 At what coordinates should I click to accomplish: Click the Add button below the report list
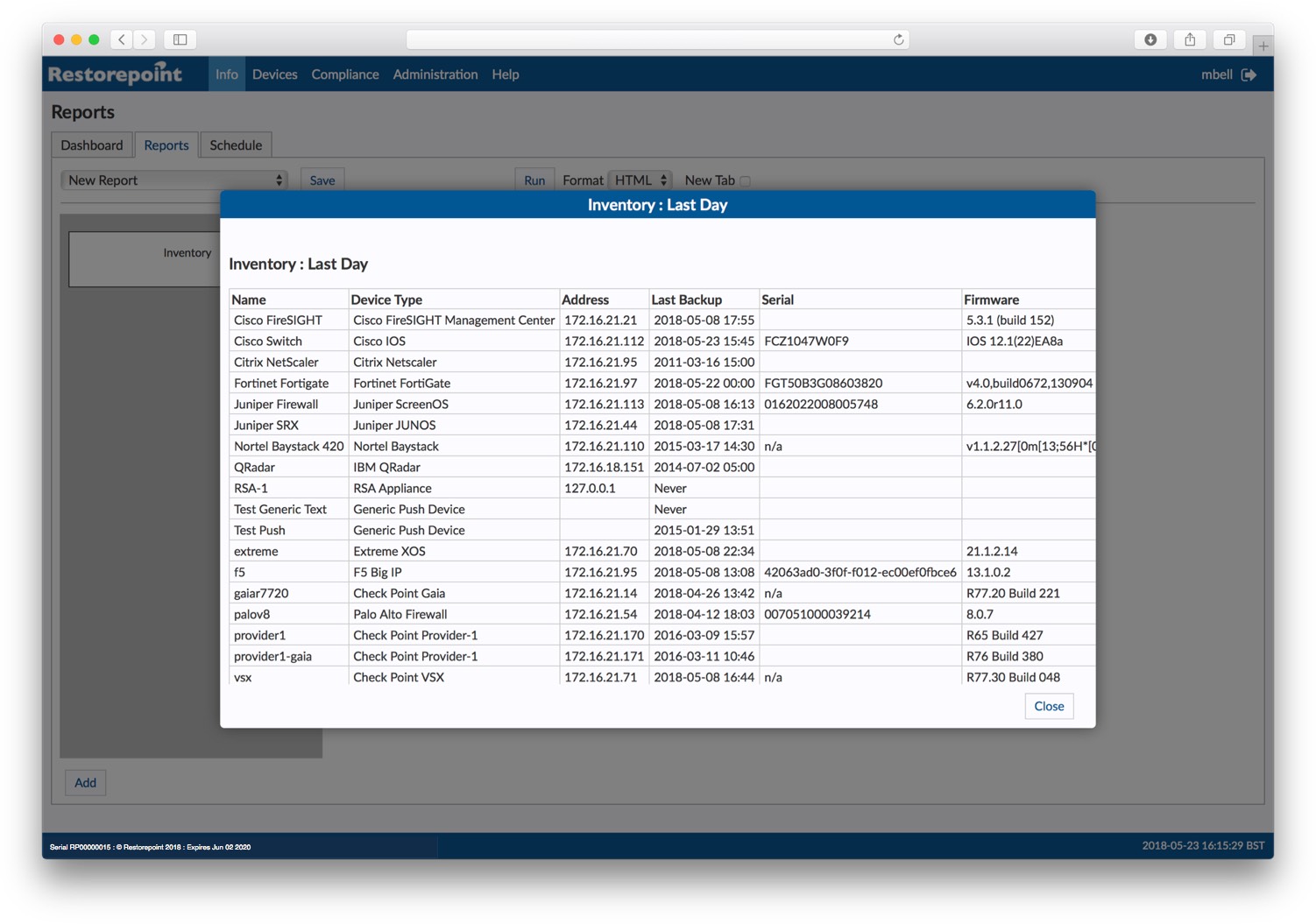85,782
